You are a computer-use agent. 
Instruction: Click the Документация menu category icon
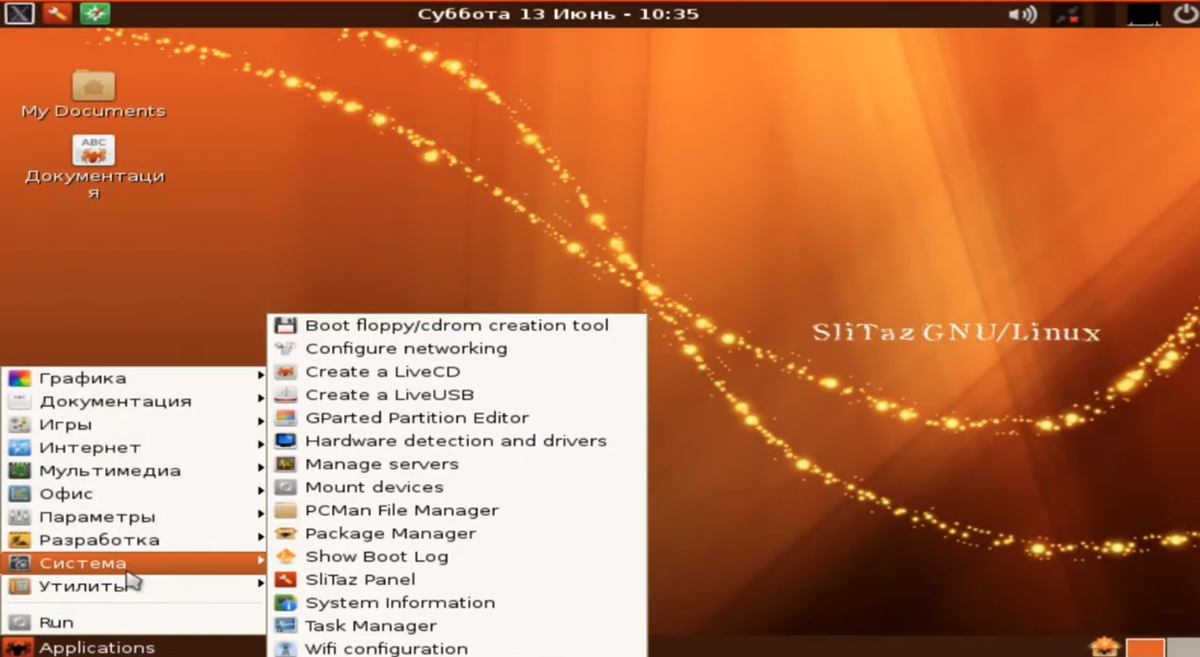click(x=19, y=401)
